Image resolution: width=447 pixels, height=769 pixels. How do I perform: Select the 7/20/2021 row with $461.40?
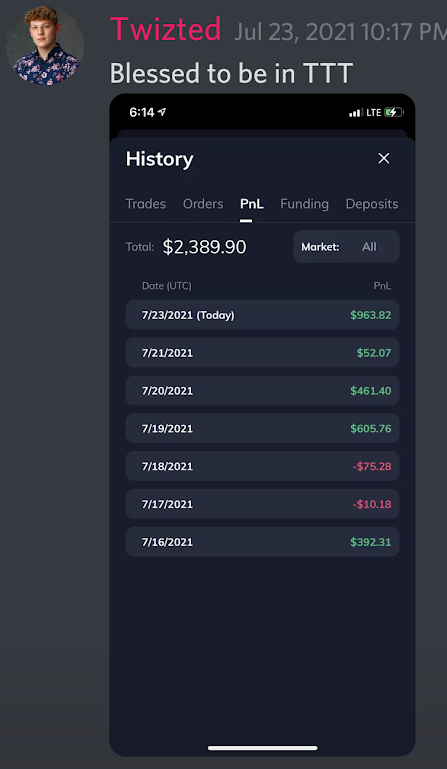(x=263, y=390)
